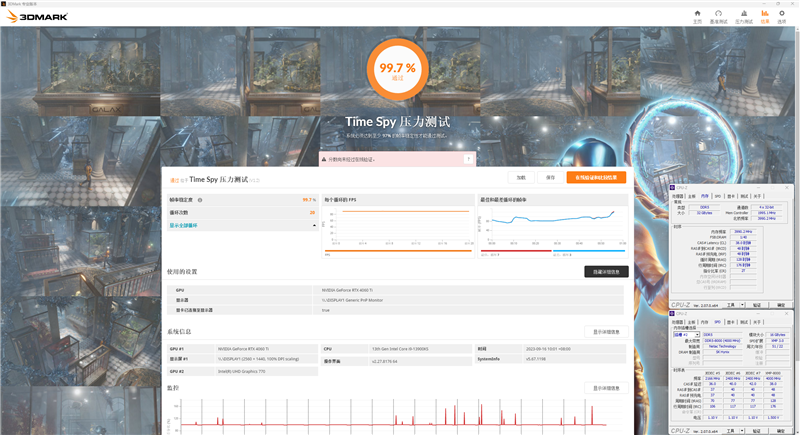800x435 pixels.
Task: Click OK (确定) button in upper CPU-Z window
Action: point(781,305)
